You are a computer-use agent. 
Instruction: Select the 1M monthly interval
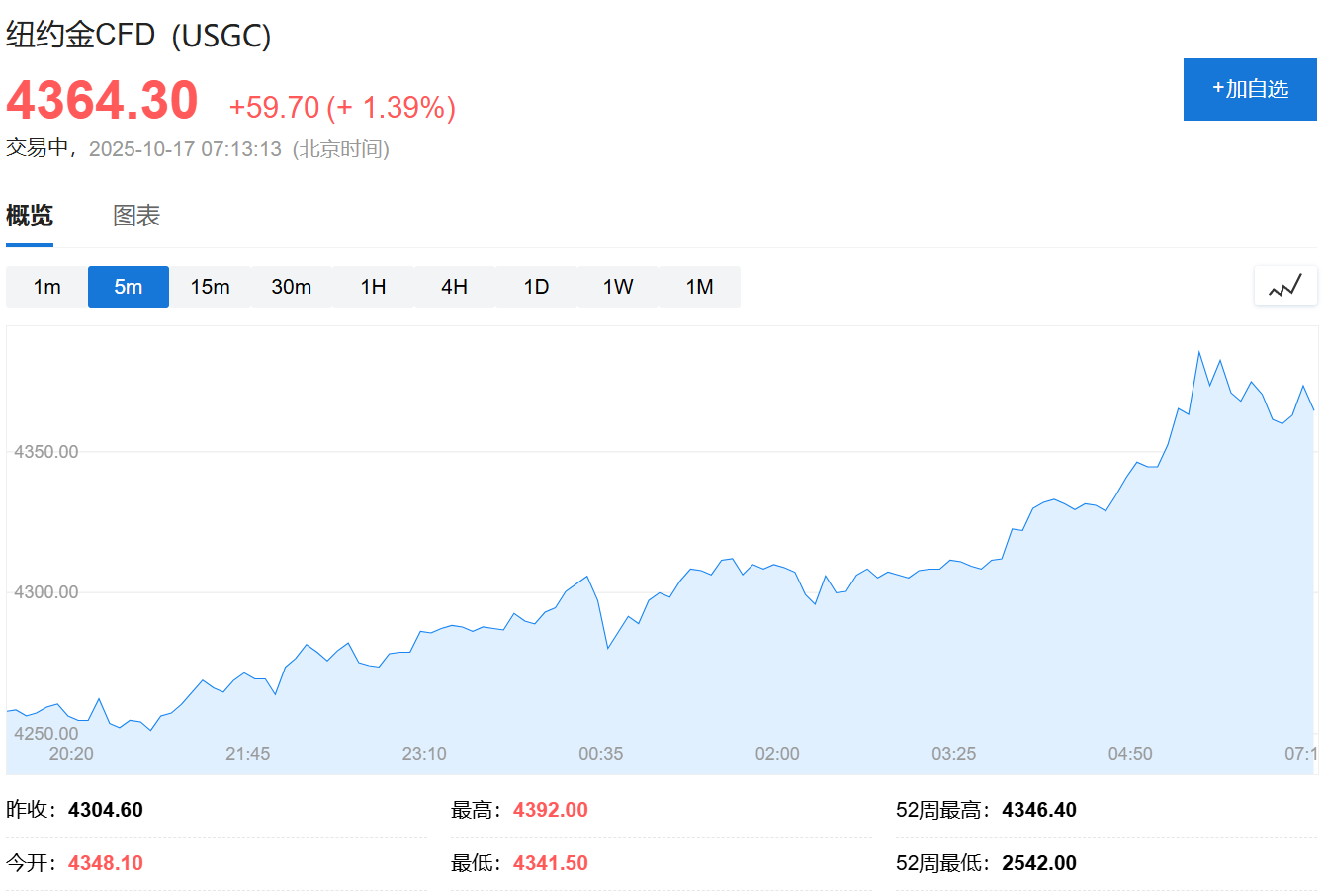699,287
